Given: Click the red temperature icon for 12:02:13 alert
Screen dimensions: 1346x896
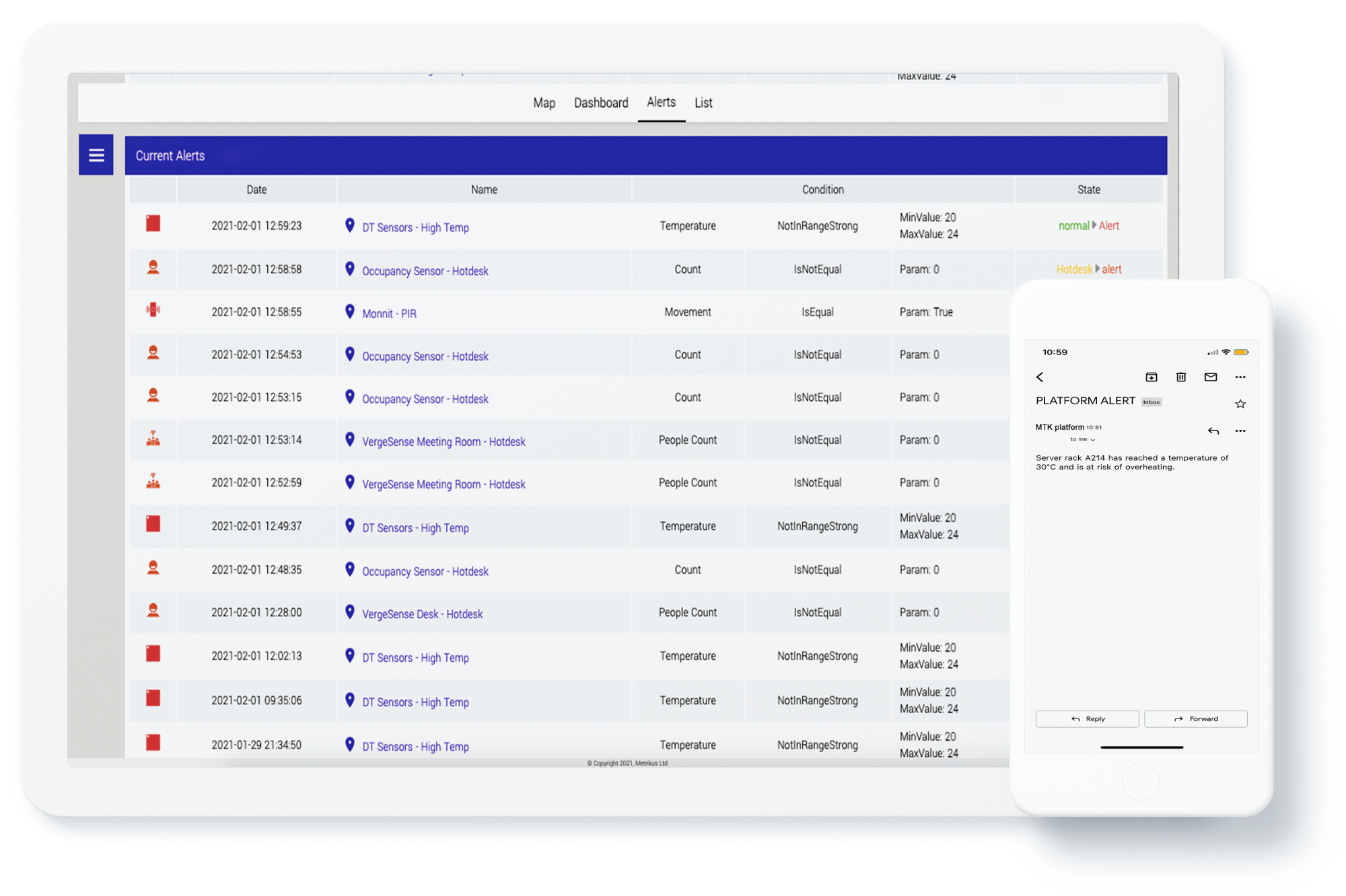Looking at the screenshot, I should coord(153,654).
